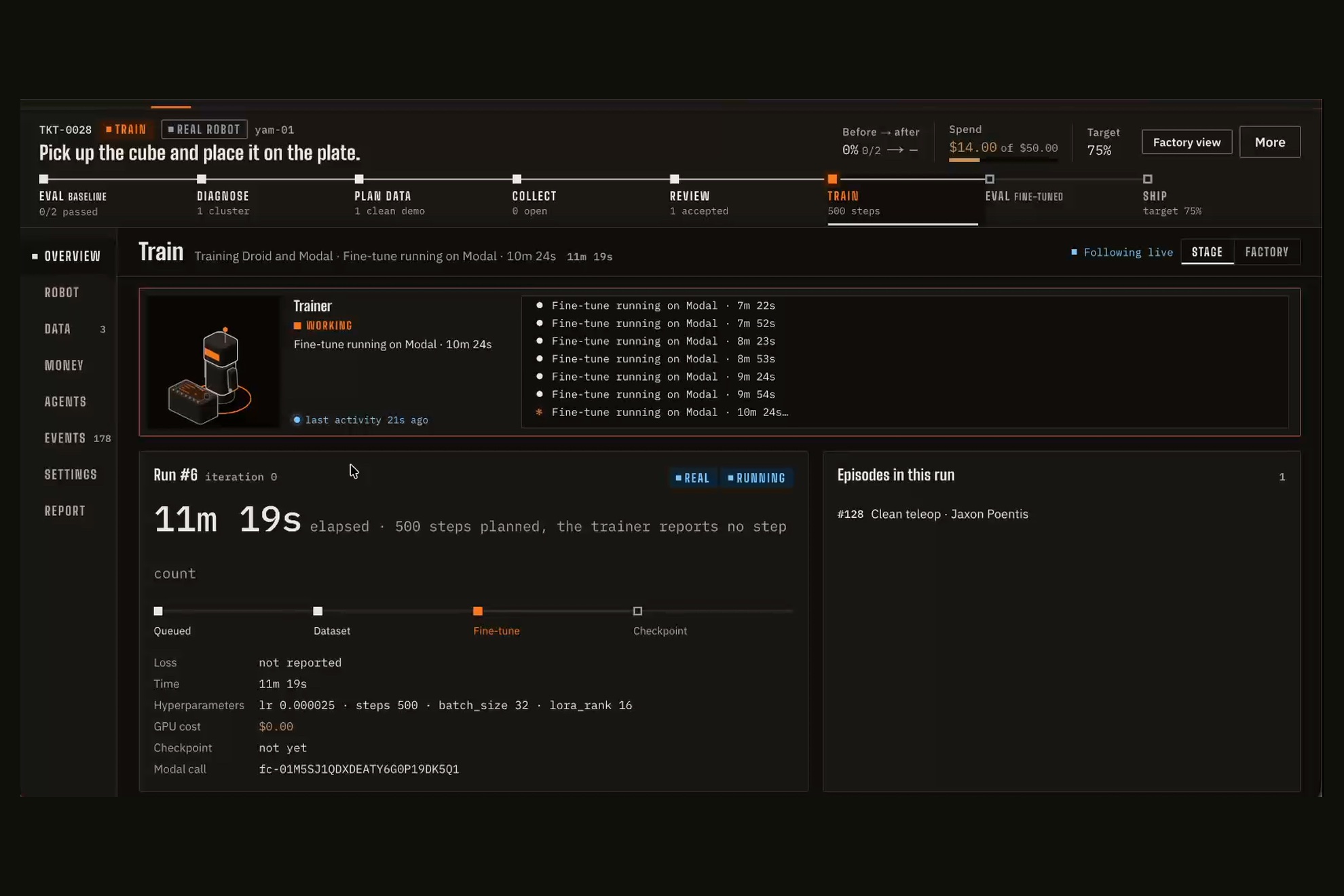Click the orange Fine-tune step marker

tap(478, 611)
